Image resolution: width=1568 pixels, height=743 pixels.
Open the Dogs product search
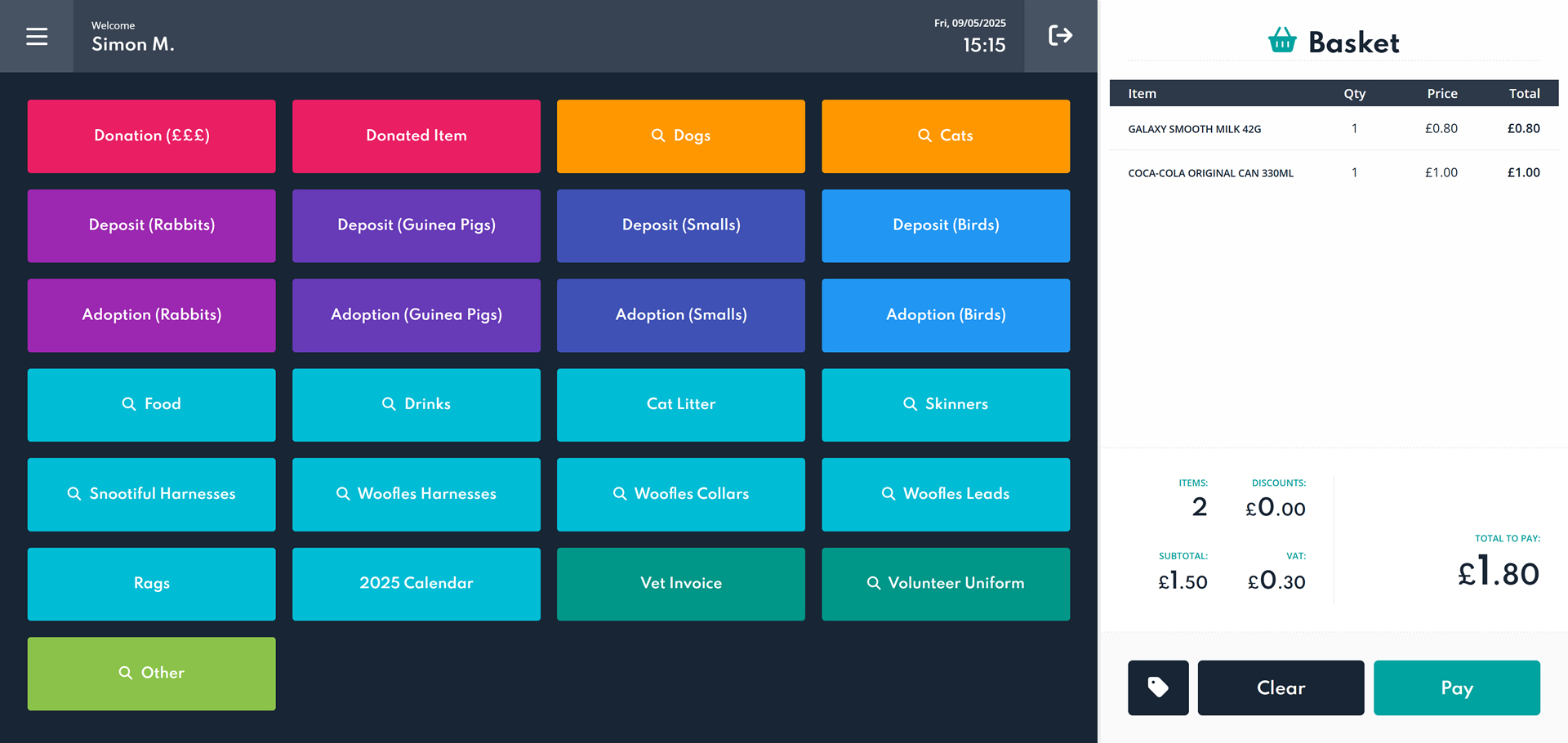pyautogui.click(x=680, y=136)
